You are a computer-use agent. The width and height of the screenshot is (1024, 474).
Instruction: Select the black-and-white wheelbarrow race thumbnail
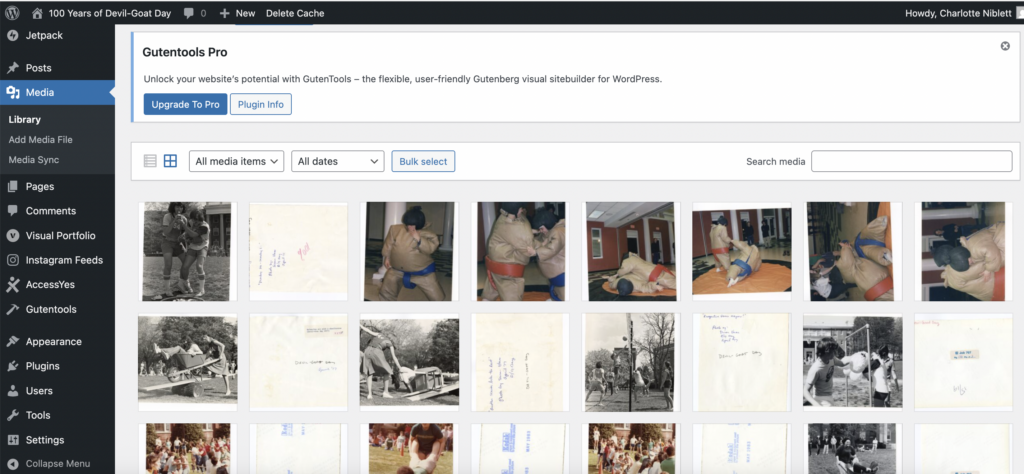[187, 362]
